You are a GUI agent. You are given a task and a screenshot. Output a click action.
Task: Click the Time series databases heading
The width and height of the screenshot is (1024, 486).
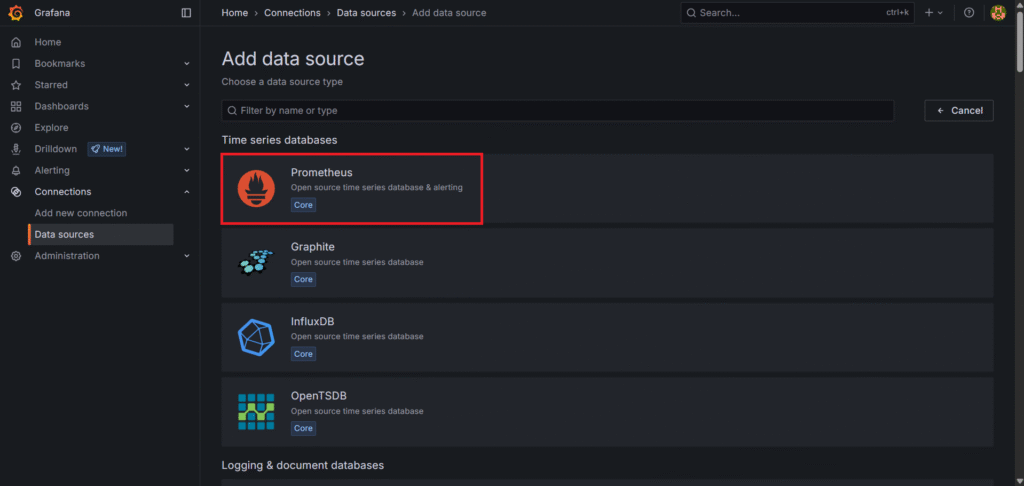click(x=280, y=140)
